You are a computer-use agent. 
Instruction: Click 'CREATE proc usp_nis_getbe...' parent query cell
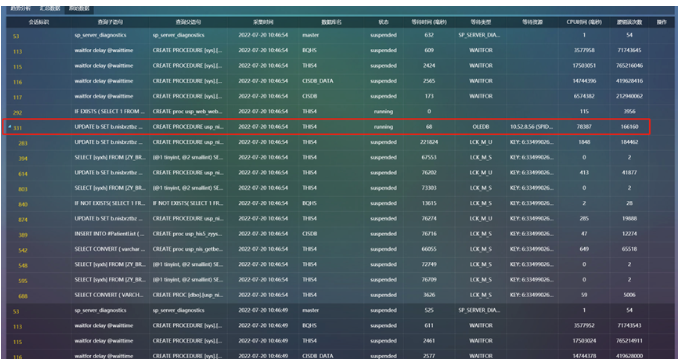point(187,249)
